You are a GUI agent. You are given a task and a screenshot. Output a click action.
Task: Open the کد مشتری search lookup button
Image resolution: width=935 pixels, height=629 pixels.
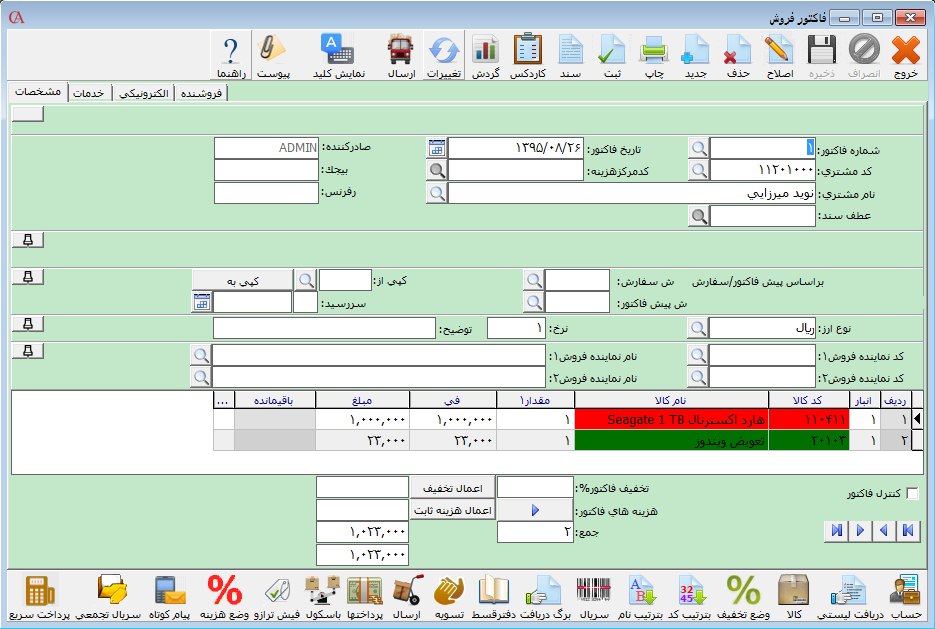point(698,170)
